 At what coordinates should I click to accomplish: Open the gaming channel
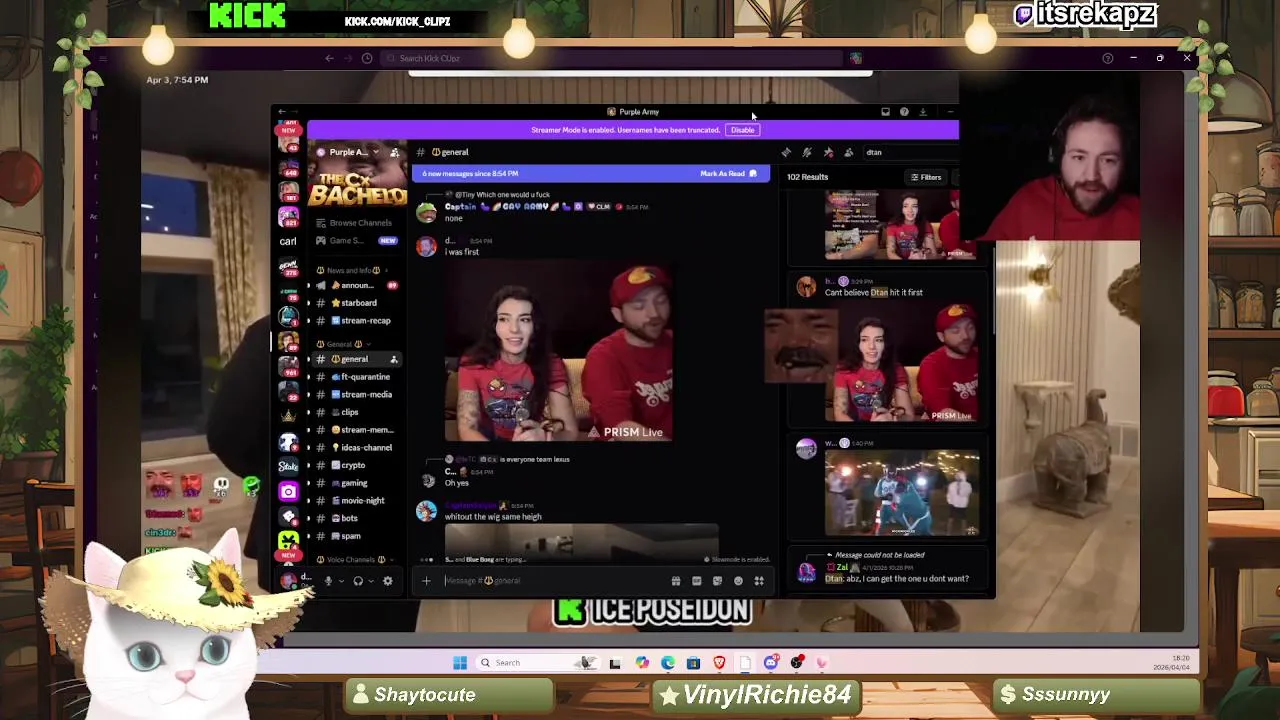point(355,484)
